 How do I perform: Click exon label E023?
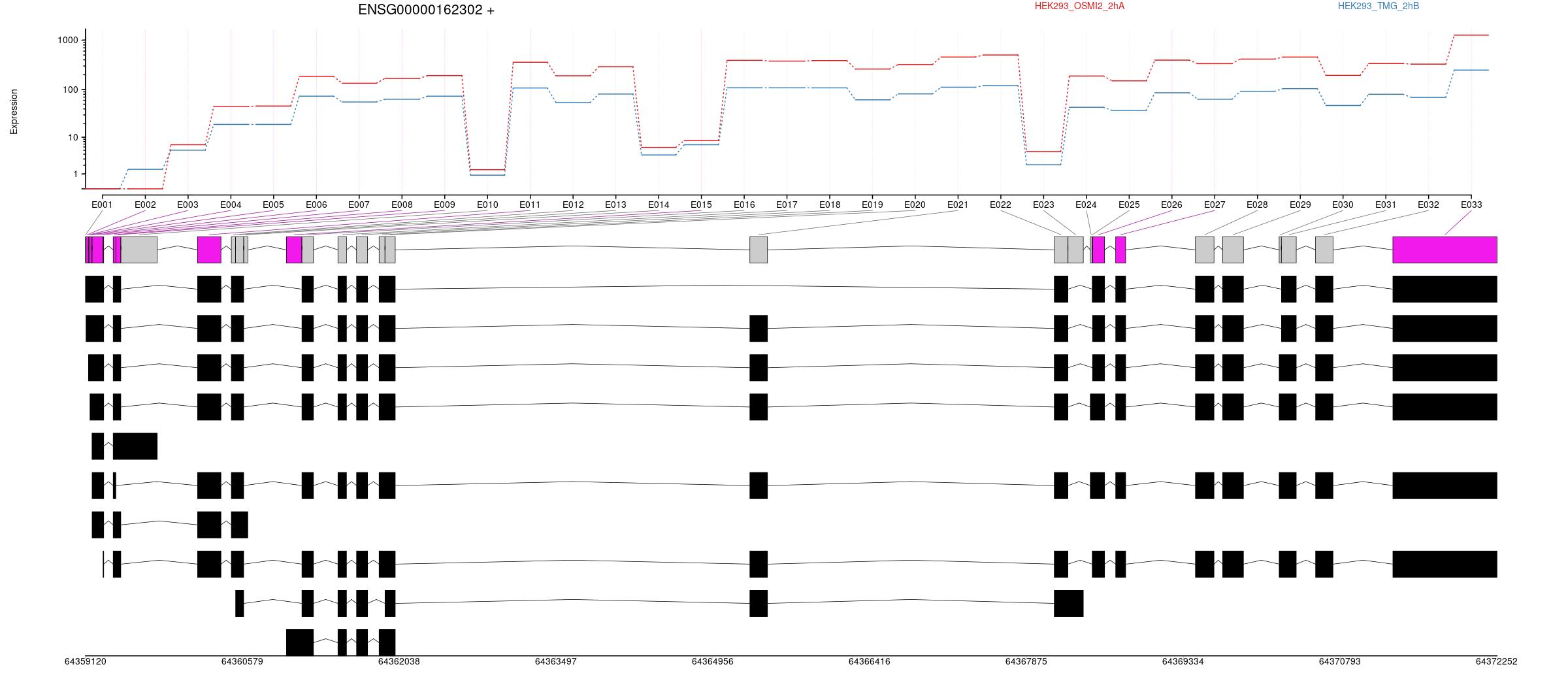point(1043,205)
